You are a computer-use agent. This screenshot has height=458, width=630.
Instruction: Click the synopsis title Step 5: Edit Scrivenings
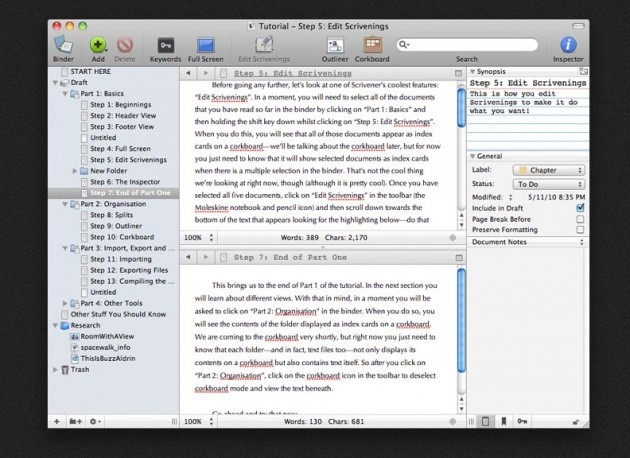(x=528, y=83)
